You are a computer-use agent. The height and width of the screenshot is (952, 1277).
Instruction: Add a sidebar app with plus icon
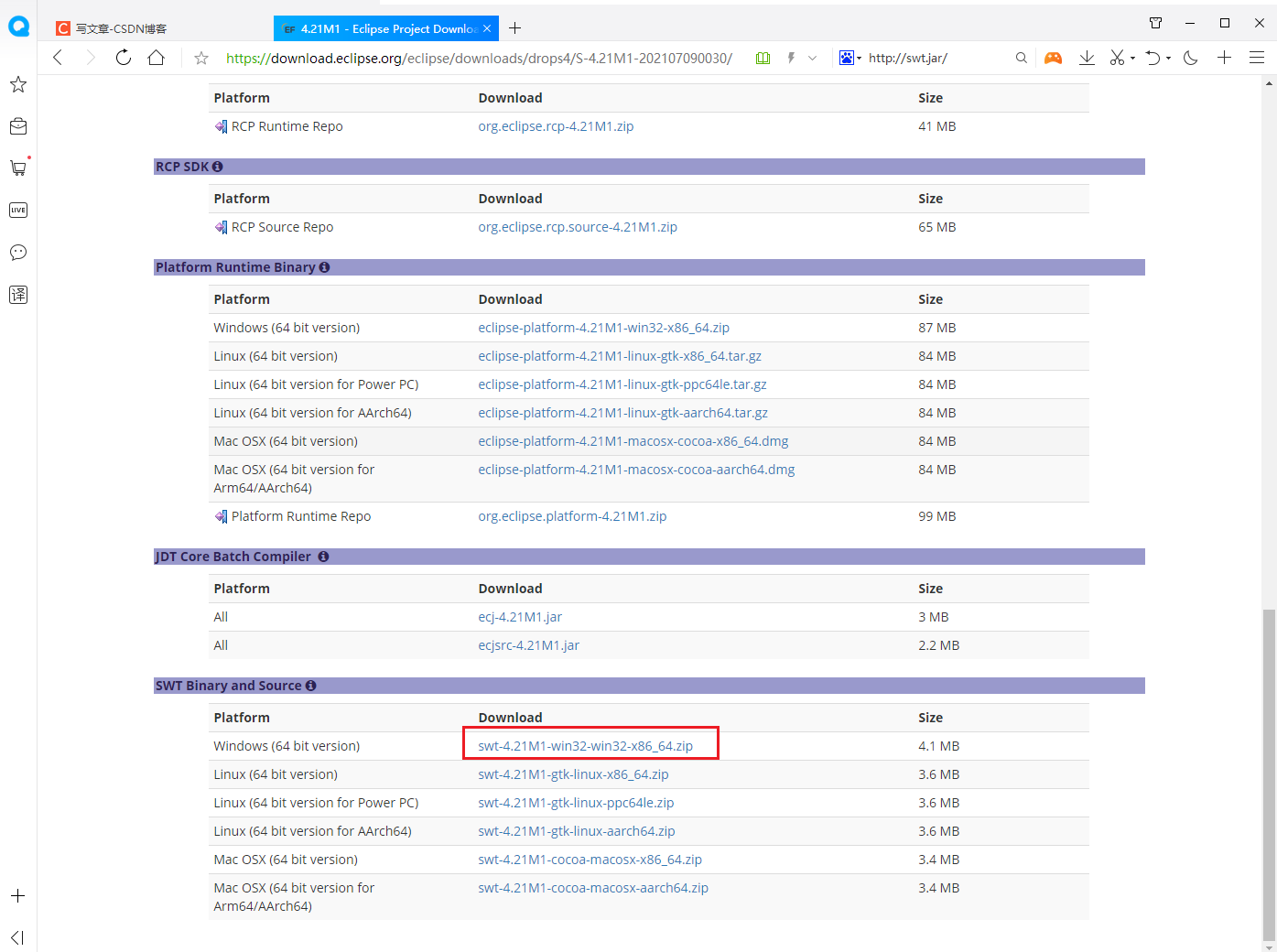point(18,896)
